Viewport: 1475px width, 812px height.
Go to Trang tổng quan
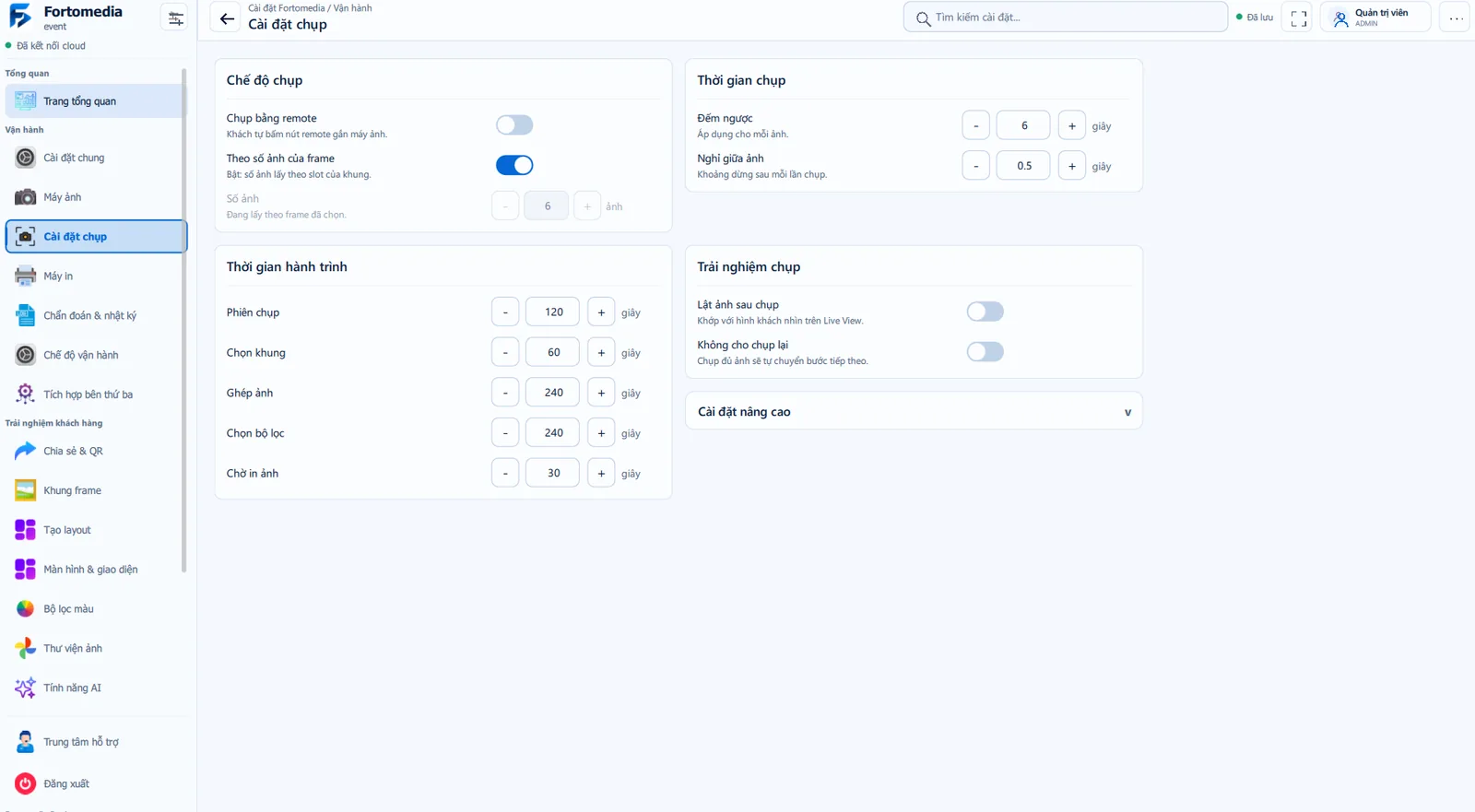tap(96, 101)
